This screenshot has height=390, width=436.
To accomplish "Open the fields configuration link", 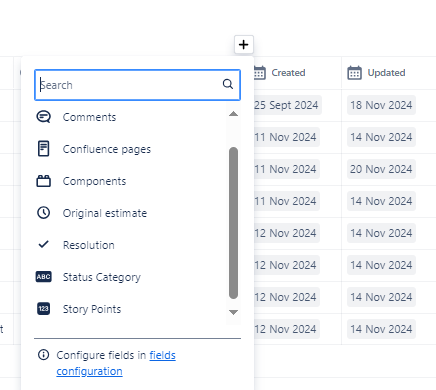I will click(116, 363).
